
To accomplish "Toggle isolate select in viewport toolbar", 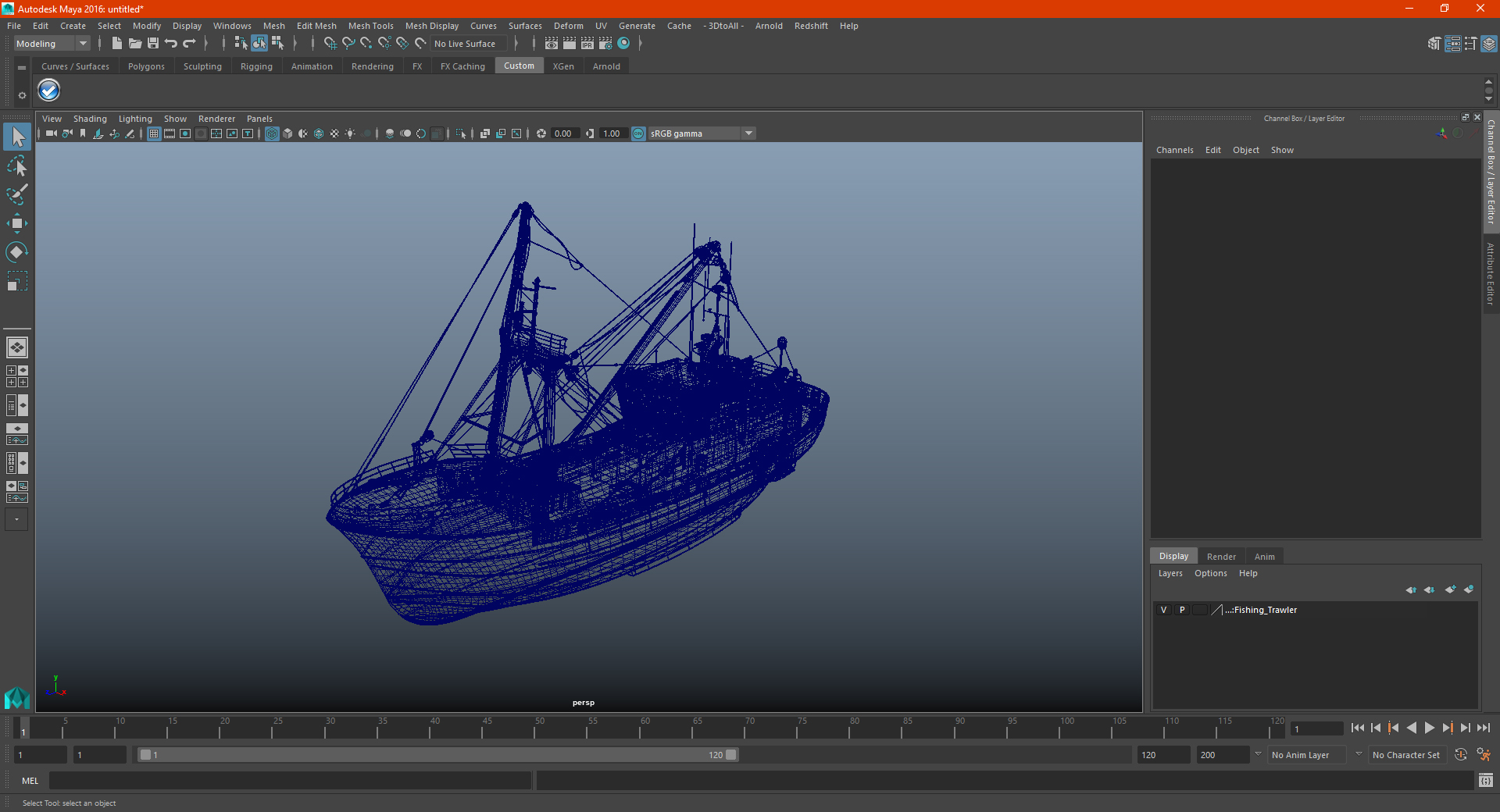I will point(461,134).
